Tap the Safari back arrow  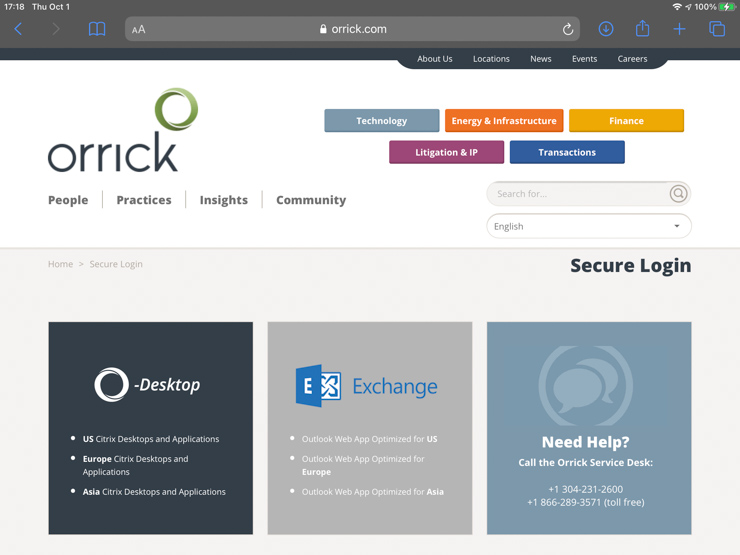coord(19,29)
